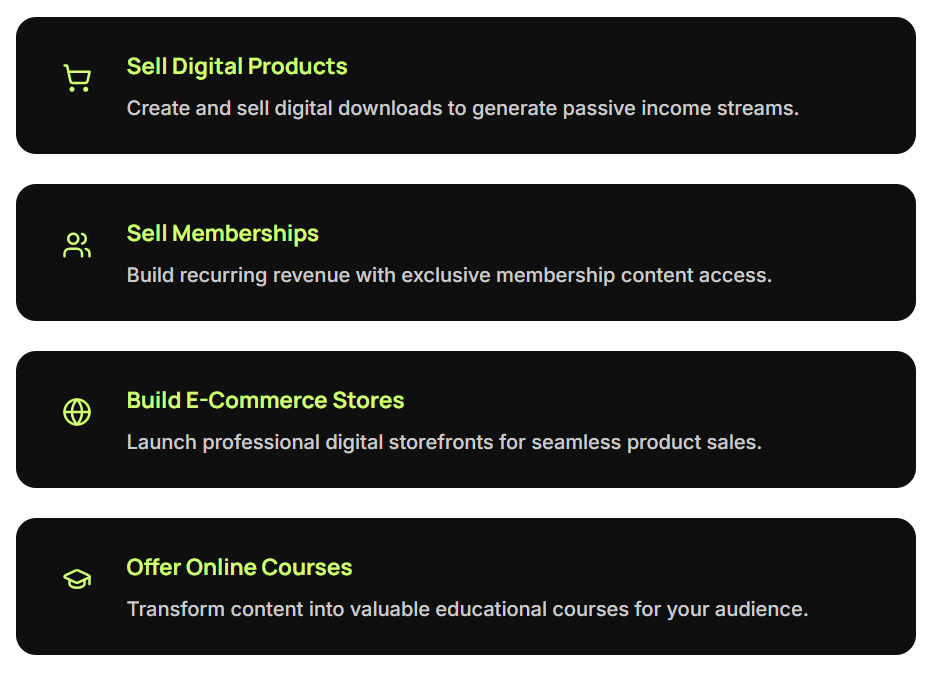Click the shopping cart icon
The height and width of the screenshot is (673, 930).
click(77, 78)
